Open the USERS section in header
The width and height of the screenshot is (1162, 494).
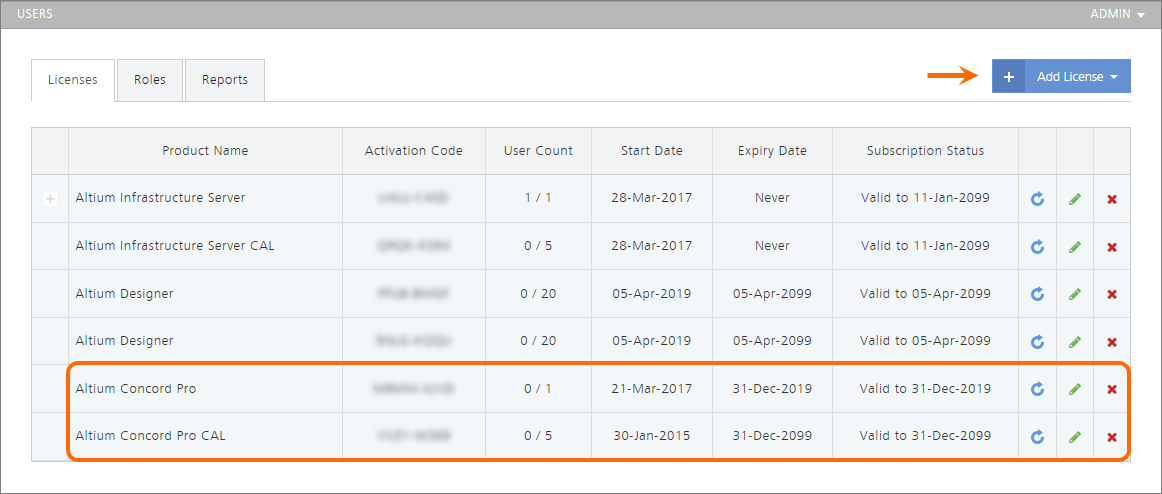coord(35,14)
